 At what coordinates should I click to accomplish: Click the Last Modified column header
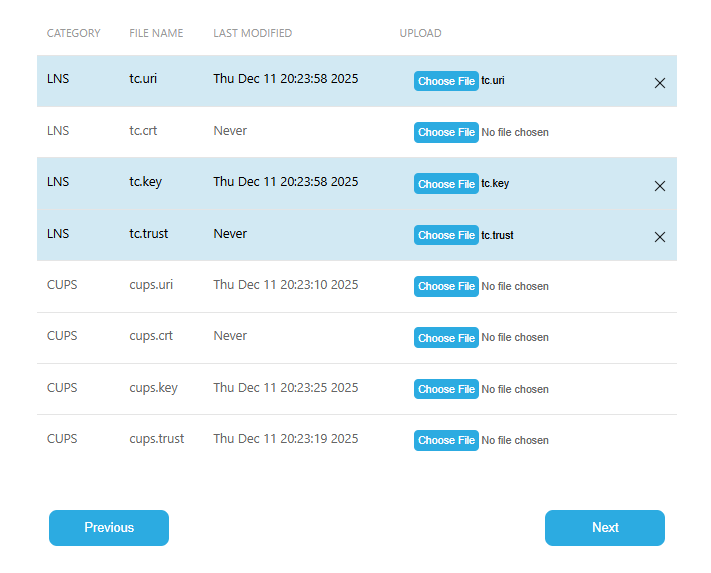coord(252,33)
